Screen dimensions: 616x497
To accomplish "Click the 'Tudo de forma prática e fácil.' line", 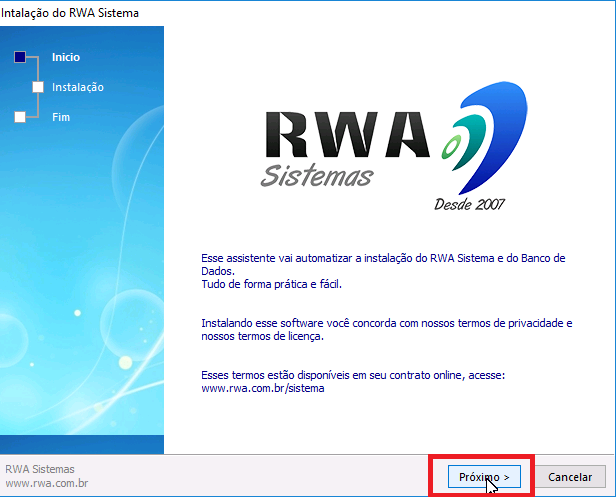I will 271,284.
